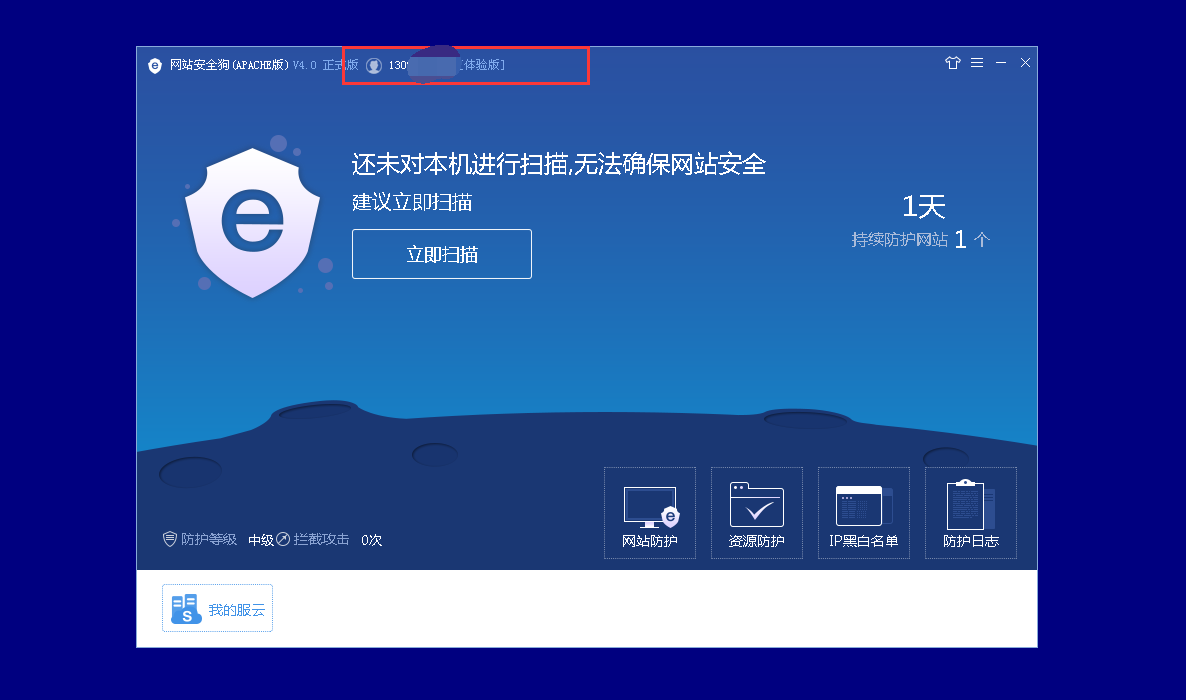
Task: Close the Safedog window
Action: [1025, 63]
